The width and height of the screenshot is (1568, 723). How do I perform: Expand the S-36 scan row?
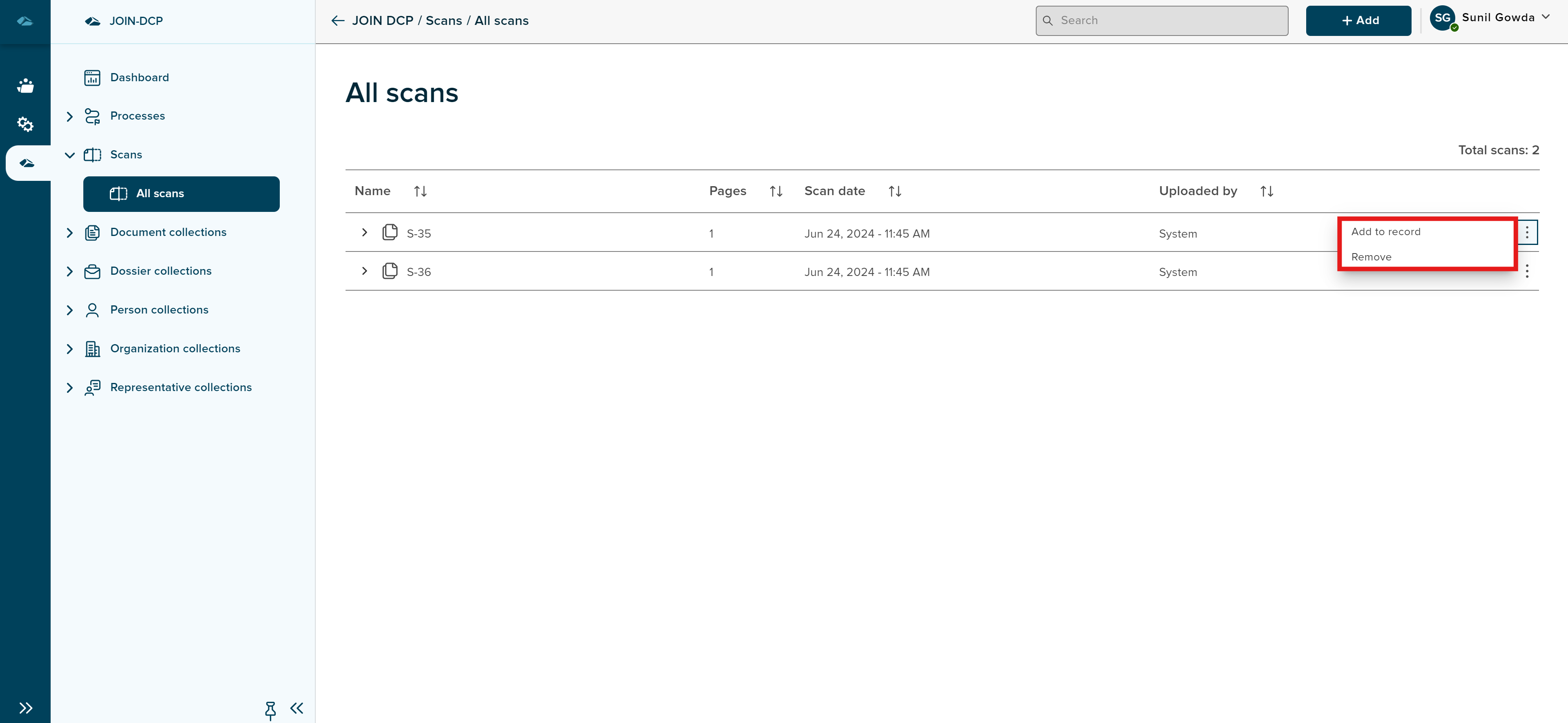[365, 271]
